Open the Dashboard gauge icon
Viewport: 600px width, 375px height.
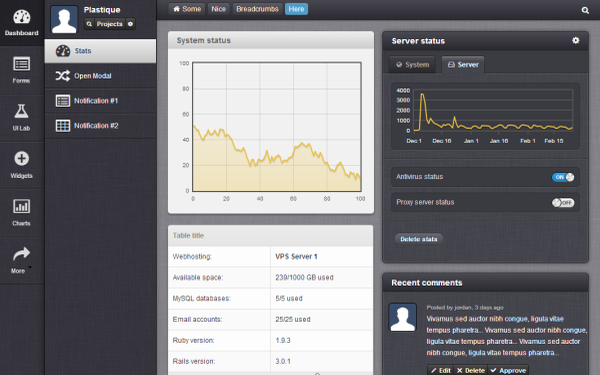(x=21, y=17)
